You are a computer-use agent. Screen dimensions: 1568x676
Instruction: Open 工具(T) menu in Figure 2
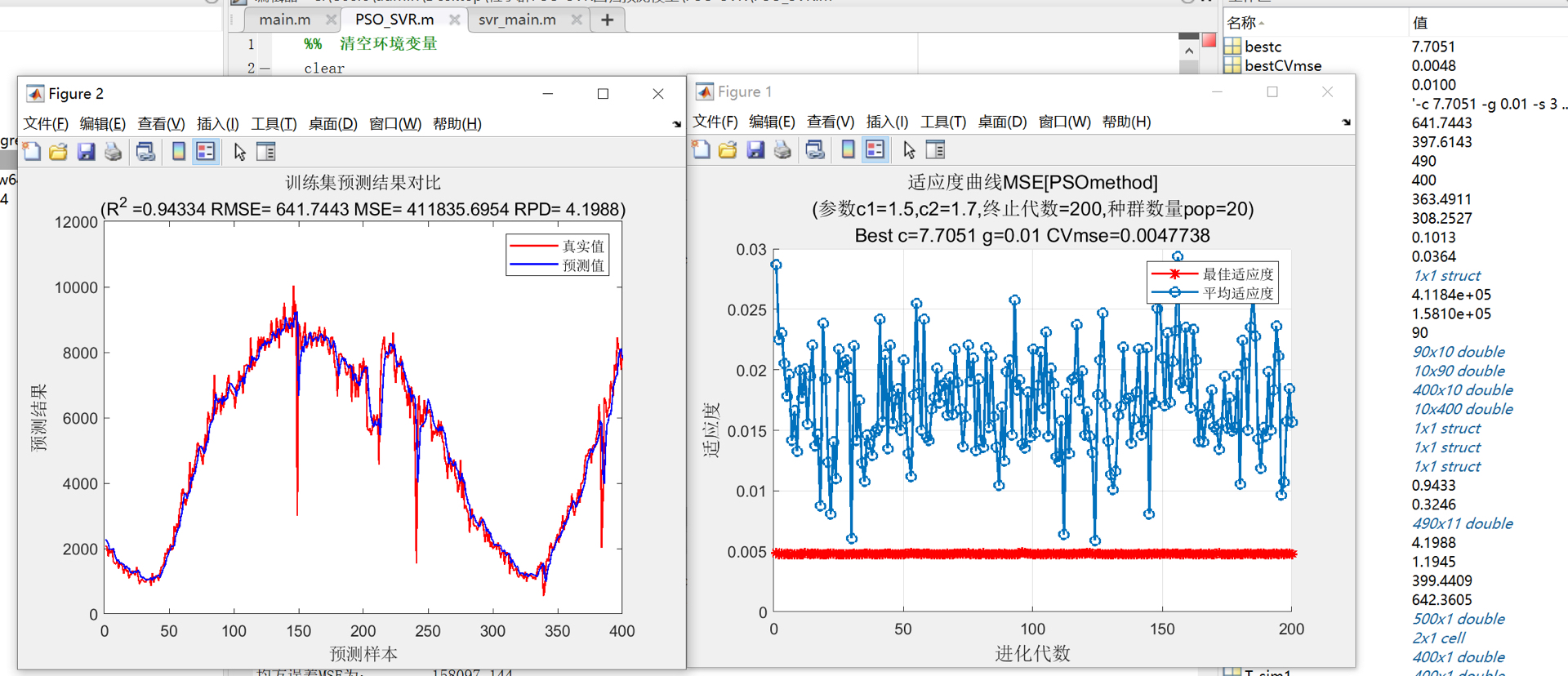(x=274, y=124)
